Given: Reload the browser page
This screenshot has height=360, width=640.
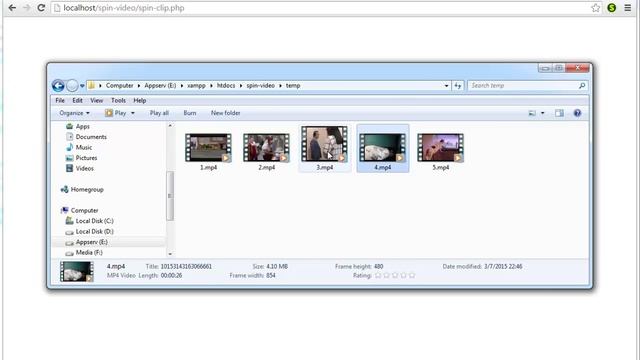Looking at the screenshot, I should [x=41, y=8].
